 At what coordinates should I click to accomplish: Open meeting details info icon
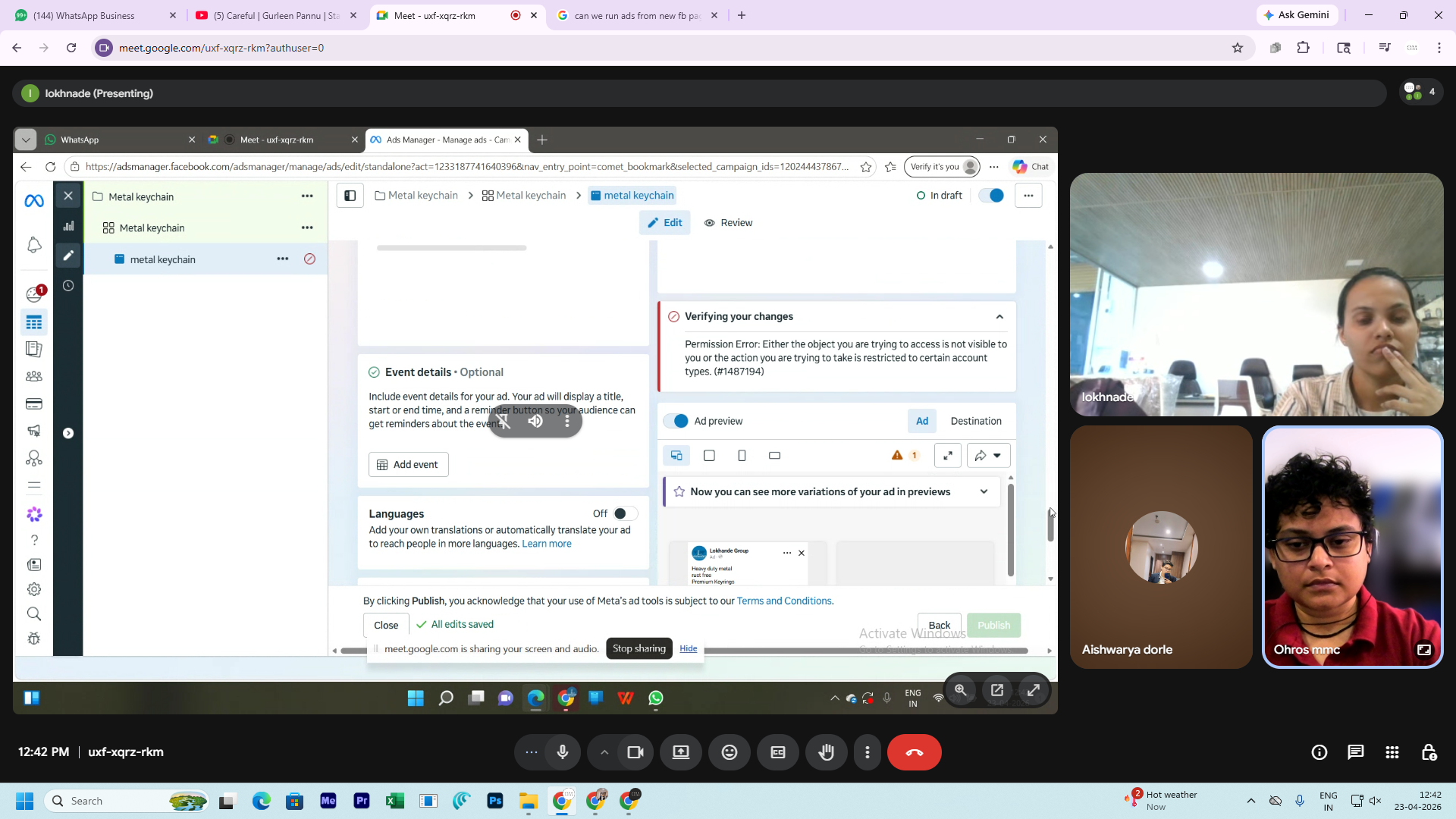[x=1319, y=752]
